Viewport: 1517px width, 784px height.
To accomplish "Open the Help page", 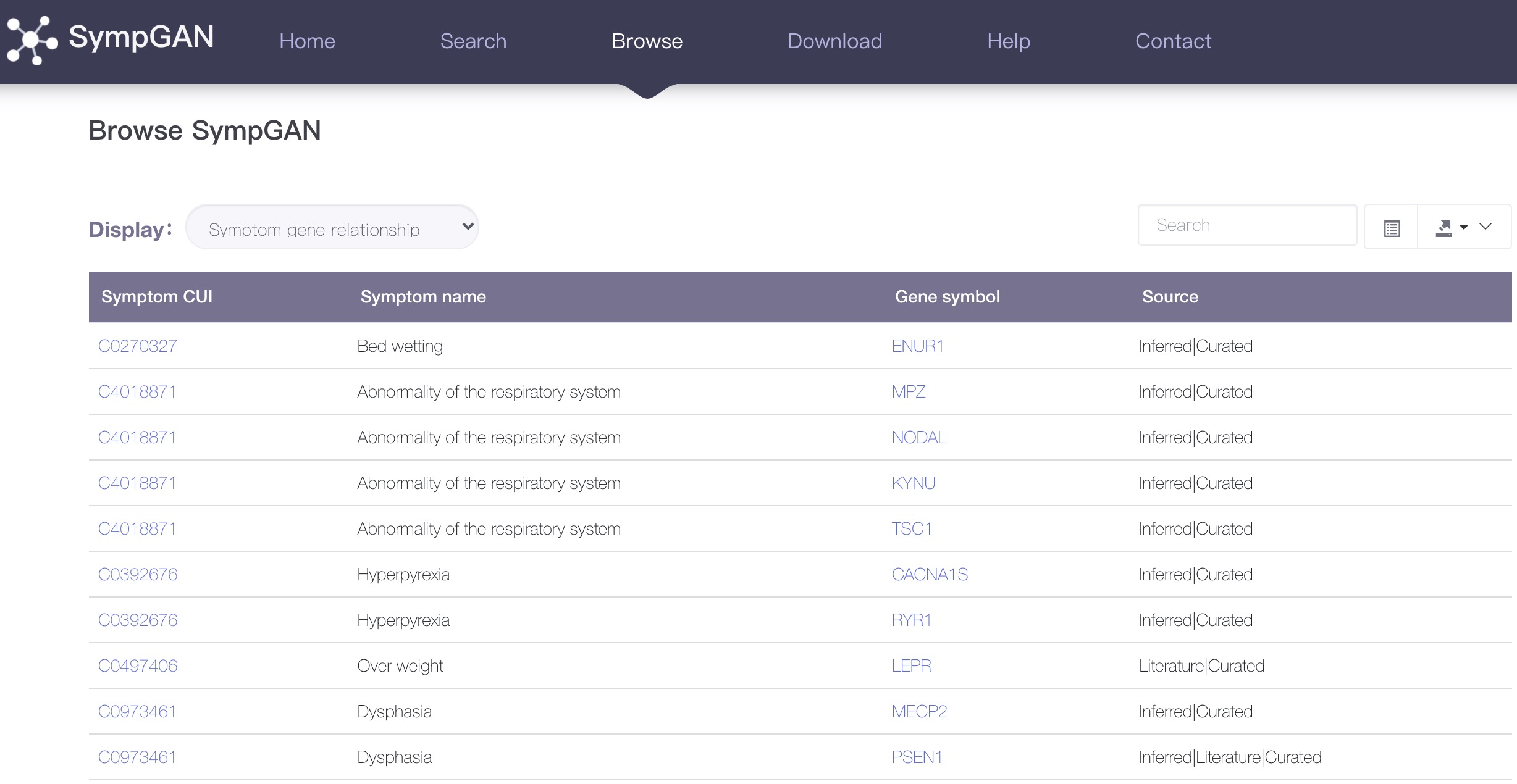I will tap(1009, 41).
